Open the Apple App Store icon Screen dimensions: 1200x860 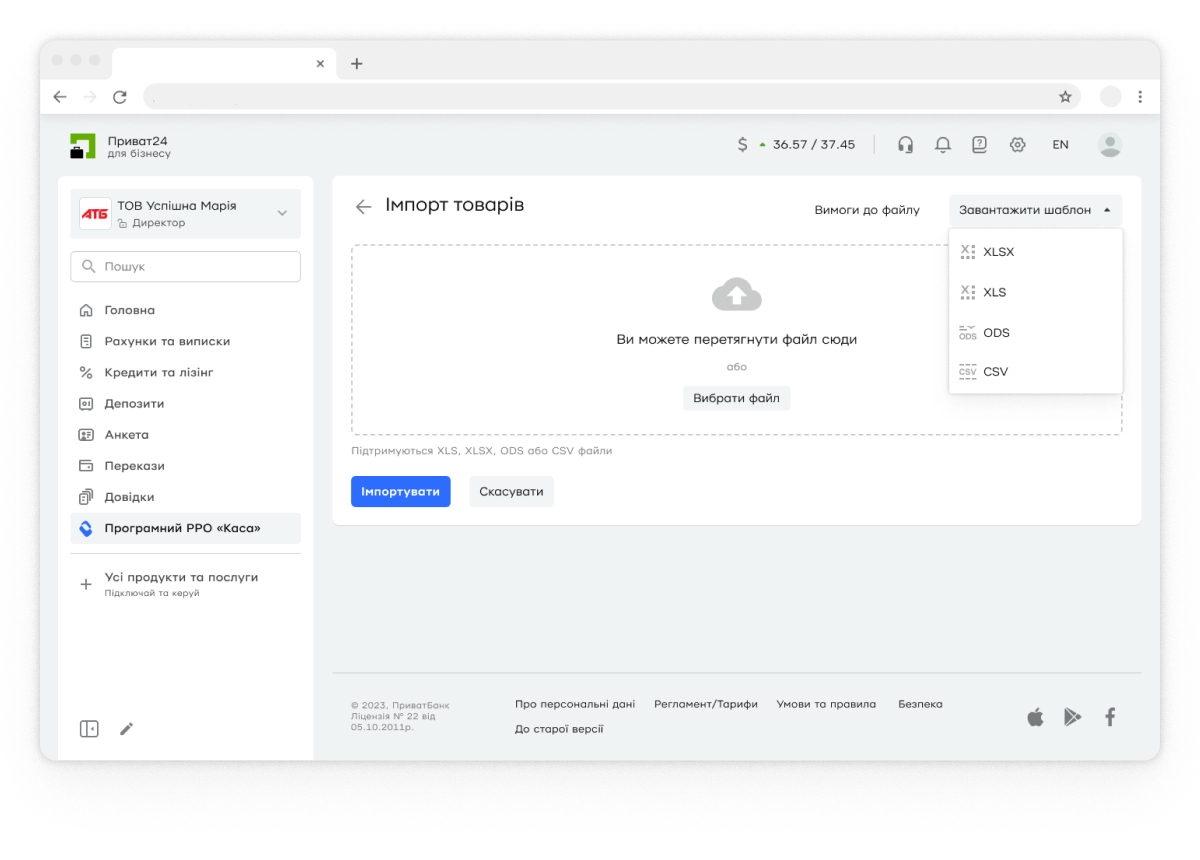click(1035, 717)
